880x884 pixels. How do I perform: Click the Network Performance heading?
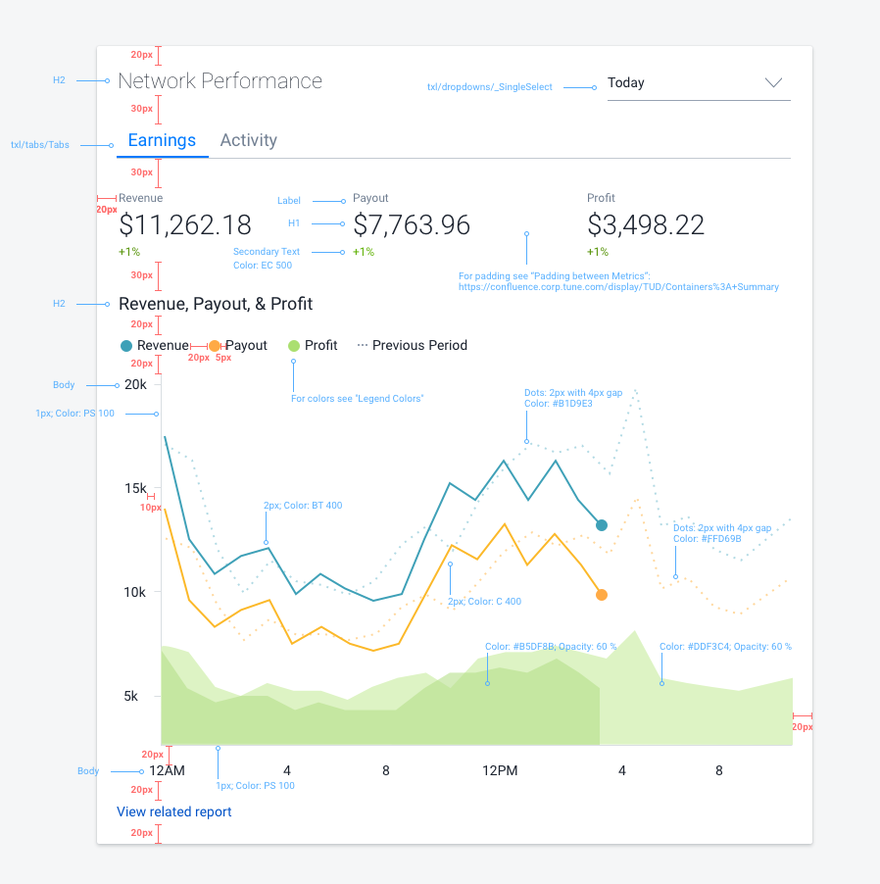(220, 81)
